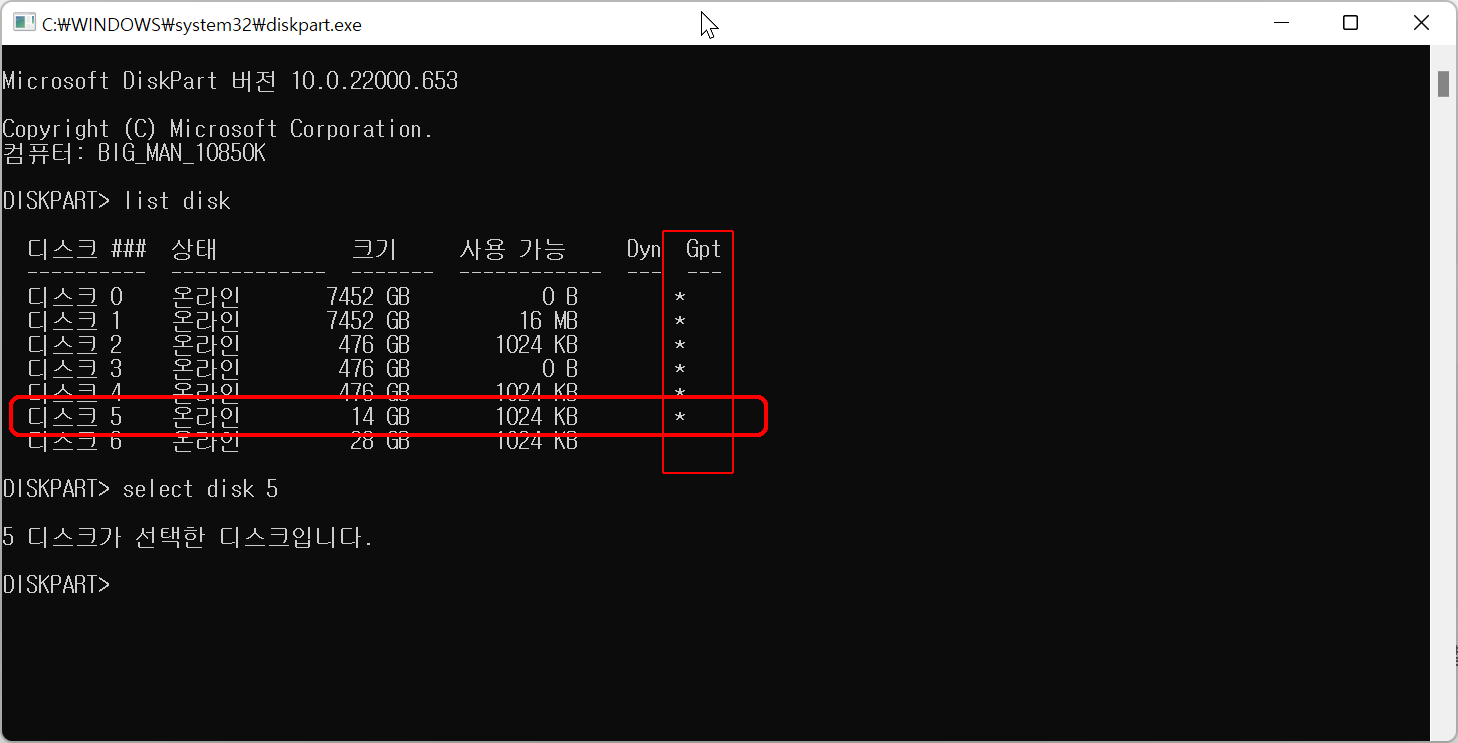
Task: Click the 'Copyright (C) Microsoft Corporation.' line
Action: (218, 129)
